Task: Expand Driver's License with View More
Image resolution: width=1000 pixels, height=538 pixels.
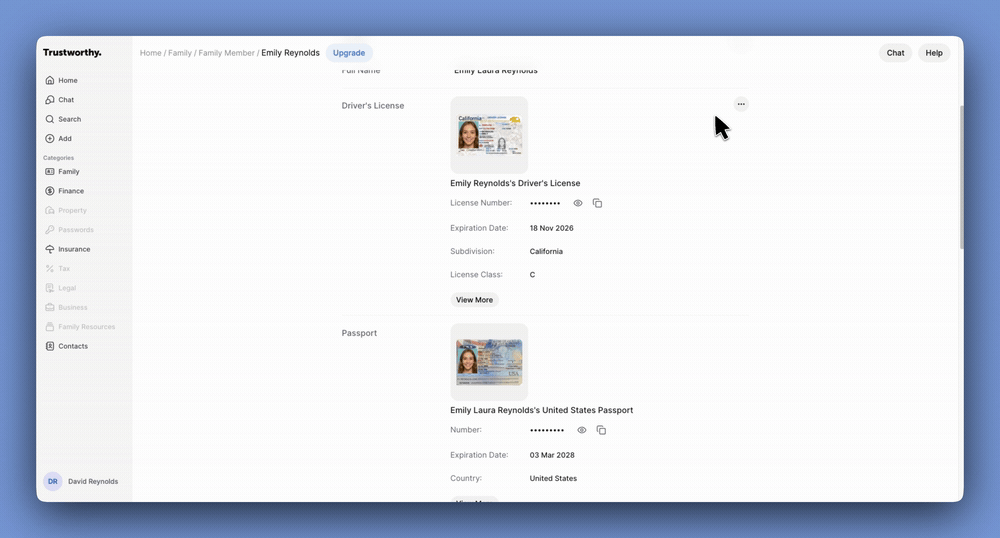Action: (474, 300)
